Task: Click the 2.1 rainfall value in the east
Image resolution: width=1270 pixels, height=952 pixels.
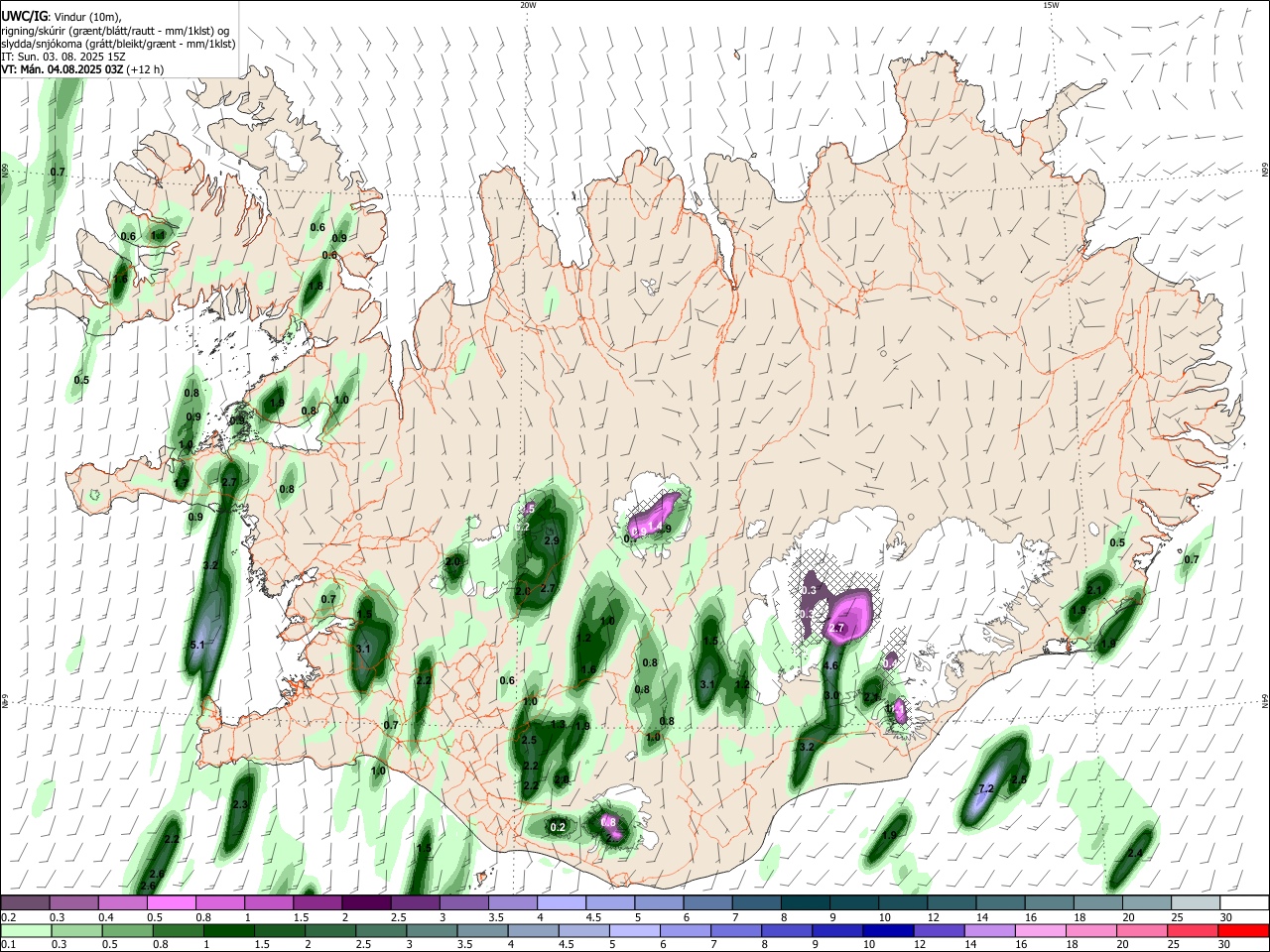Action: [1094, 590]
